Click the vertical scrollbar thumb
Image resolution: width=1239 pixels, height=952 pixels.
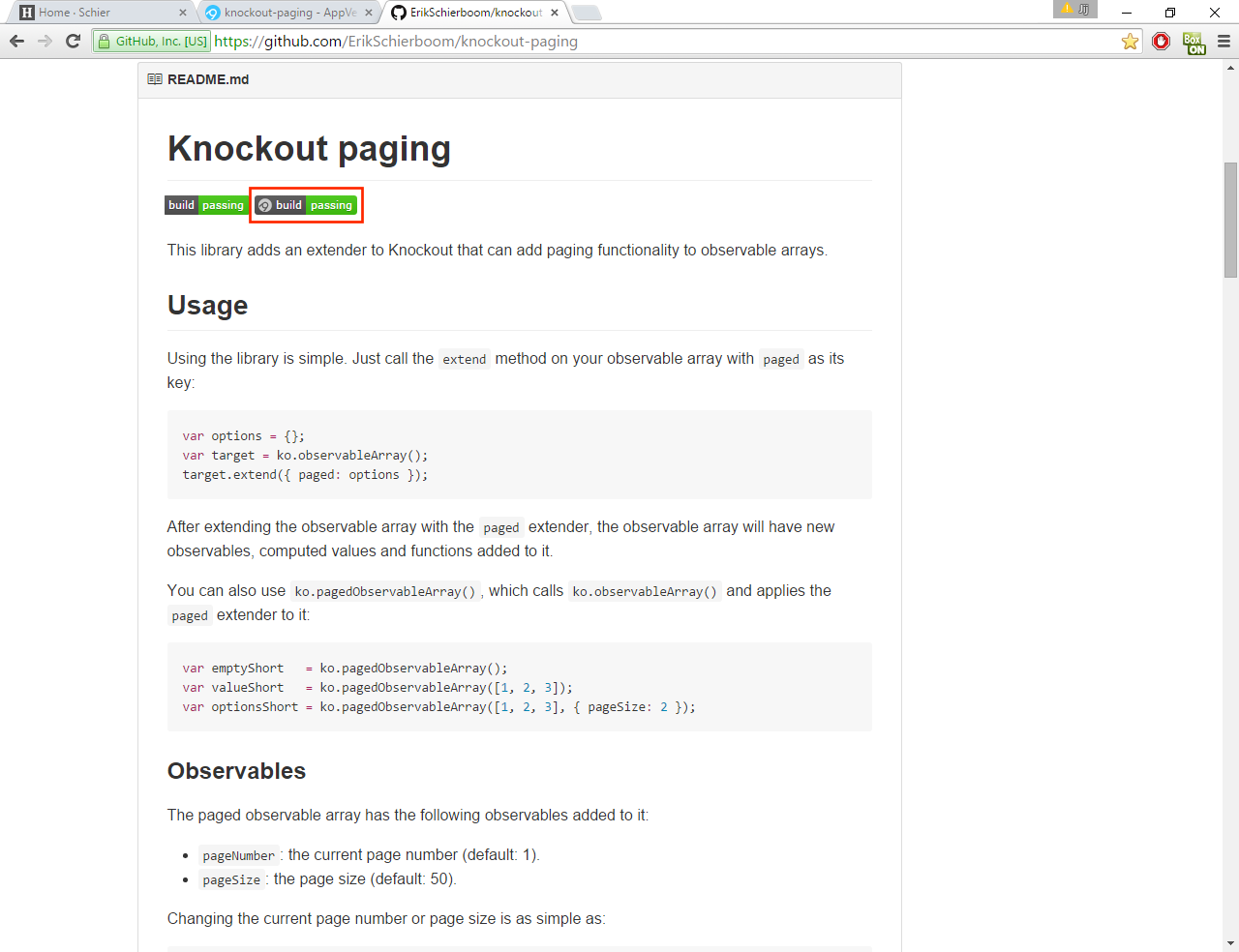pos(1230,220)
